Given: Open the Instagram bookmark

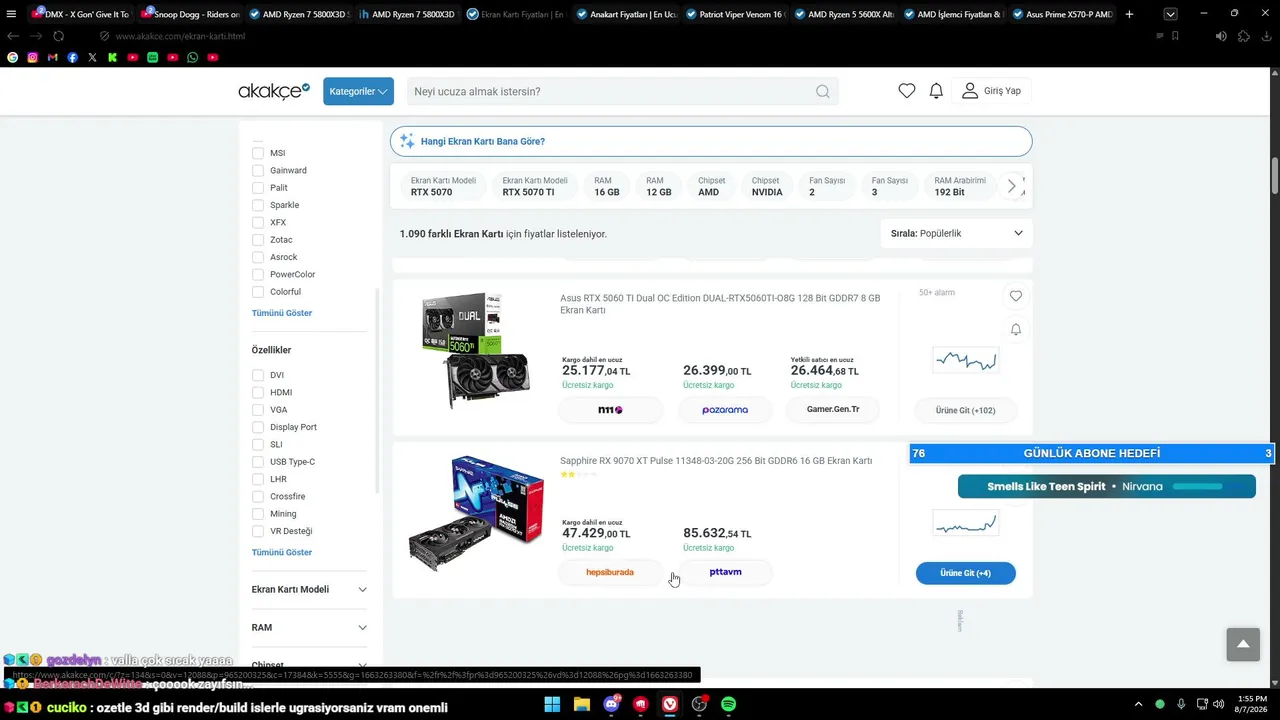Looking at the screenshot, I should coord(32,58).
